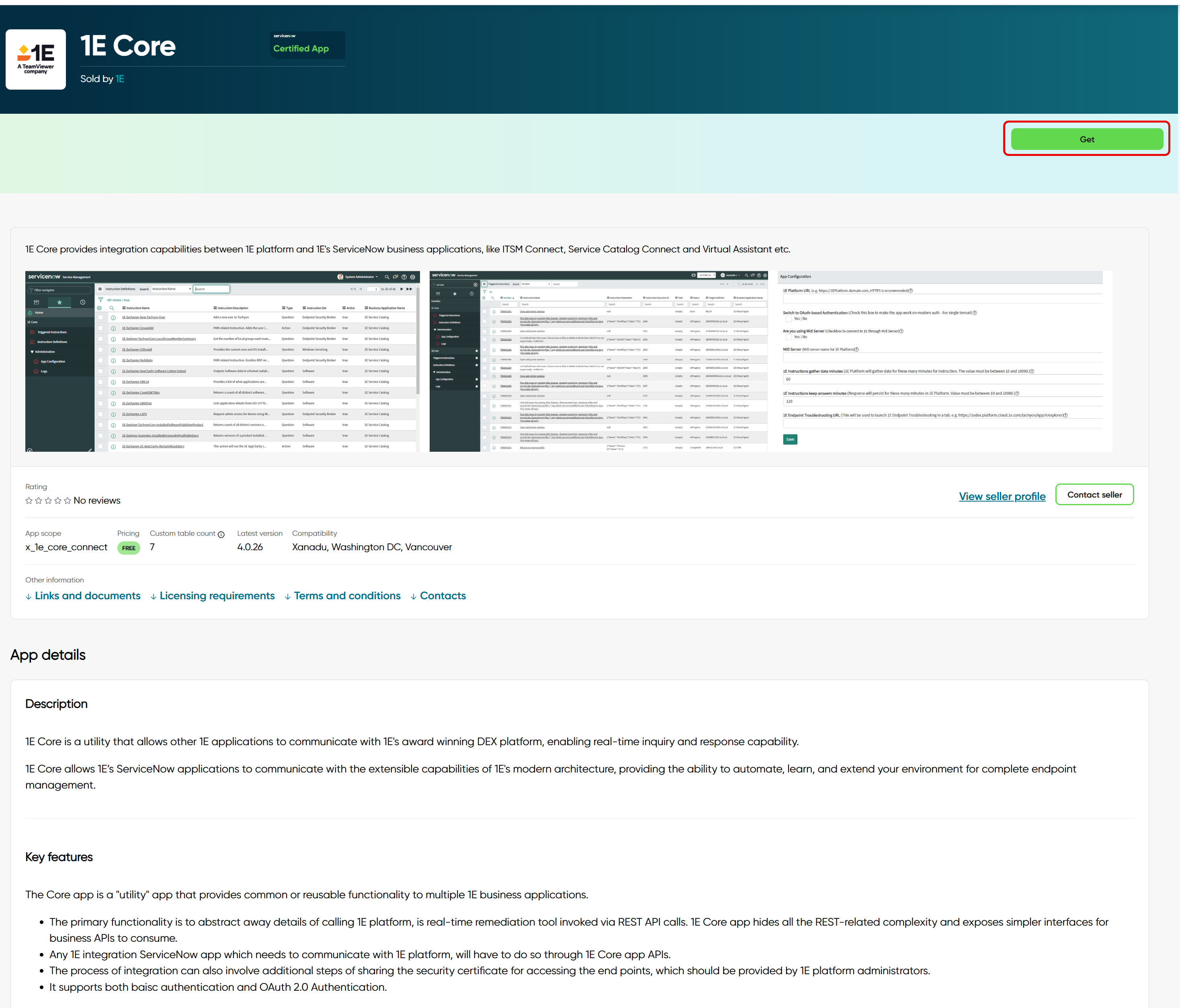The image size is (1180, 1008).
Task: Jump to Contacts section
Action: click(x=442, y=596)
